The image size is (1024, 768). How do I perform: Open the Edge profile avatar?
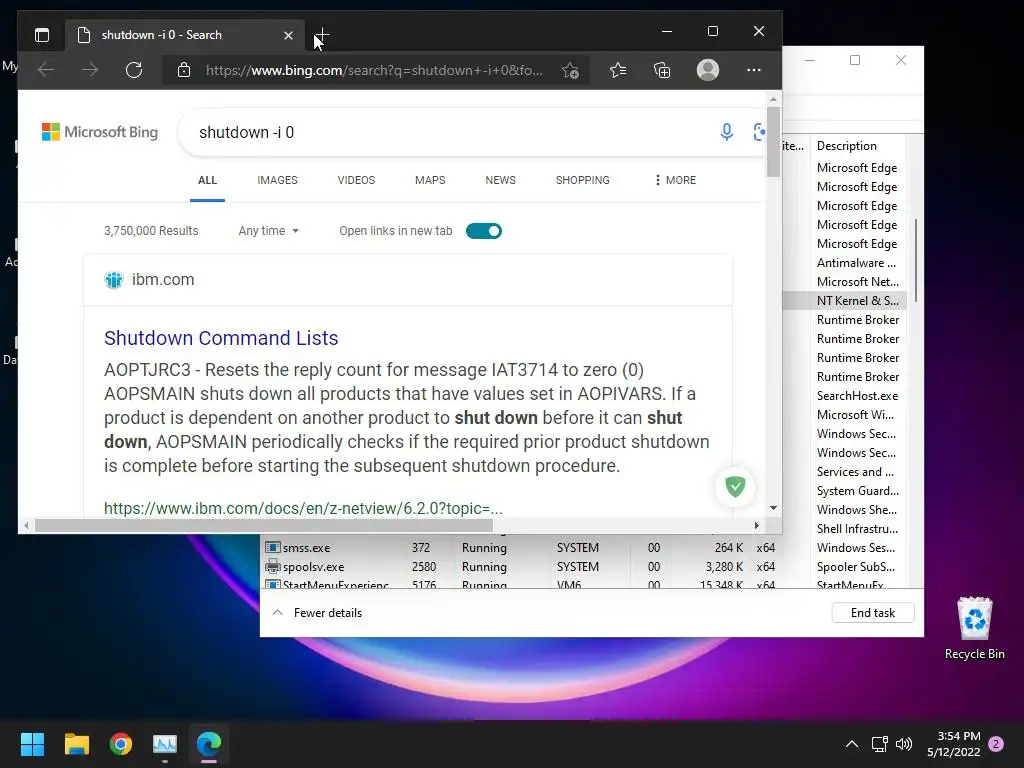708,70
